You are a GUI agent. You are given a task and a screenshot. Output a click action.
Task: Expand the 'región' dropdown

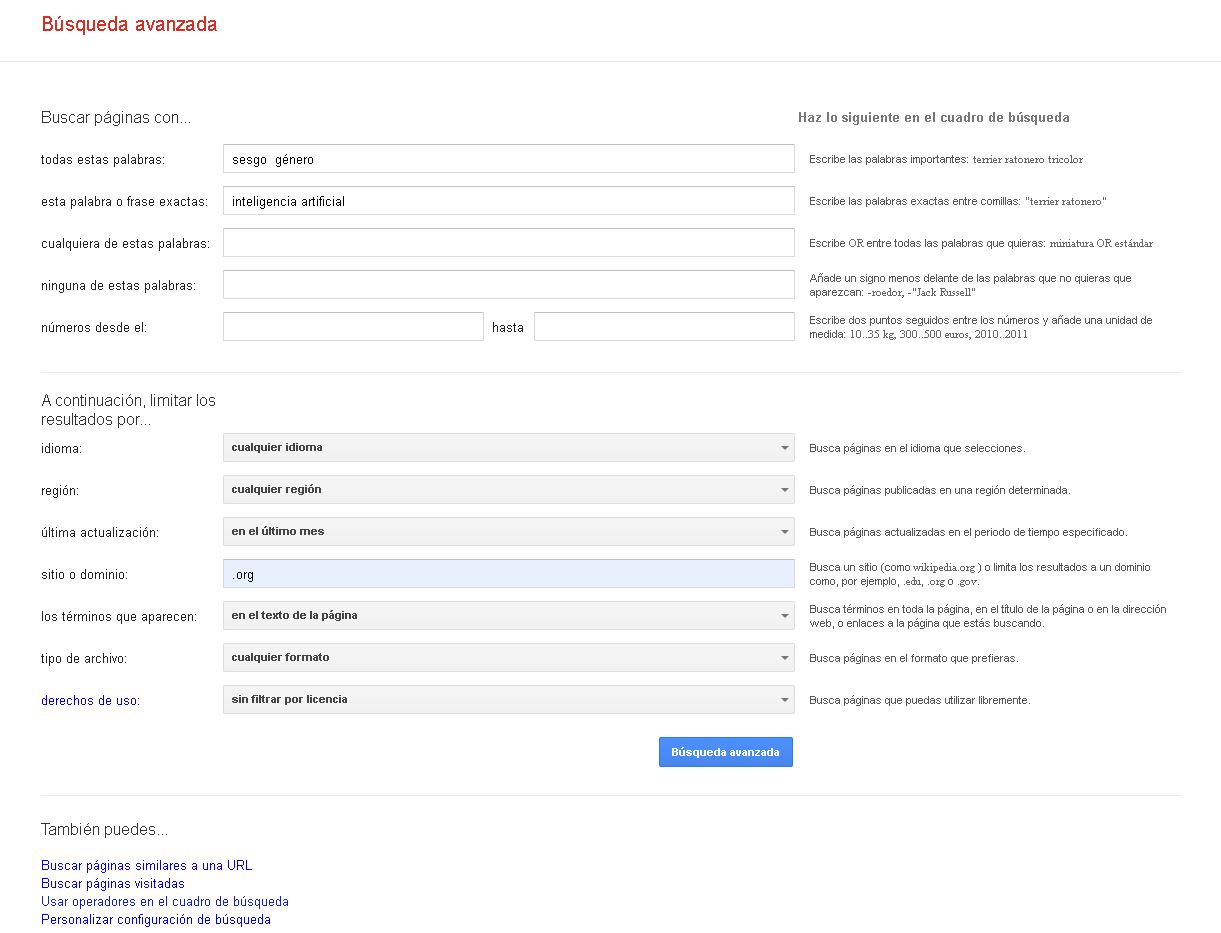click(x=508, y=490)
